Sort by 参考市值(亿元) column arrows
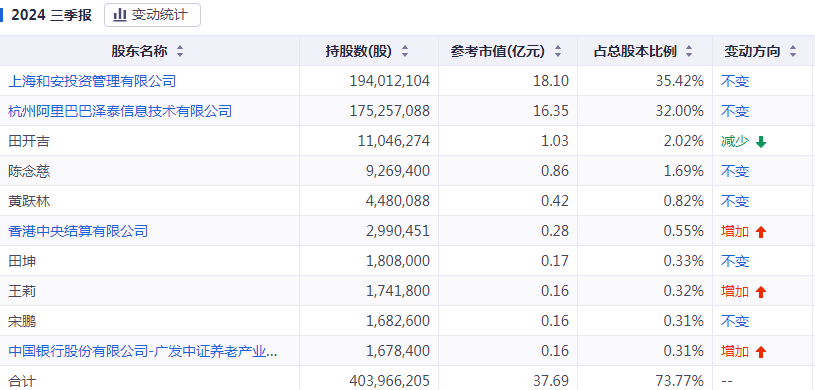815x390 pixels. [558, 51]
